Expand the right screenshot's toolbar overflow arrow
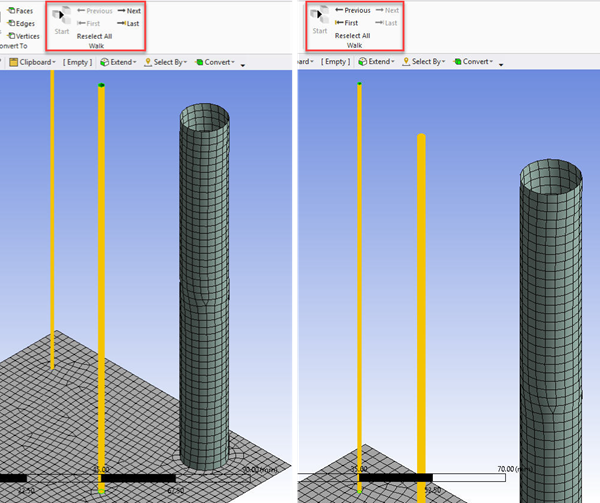 click(x=501, y=65)
